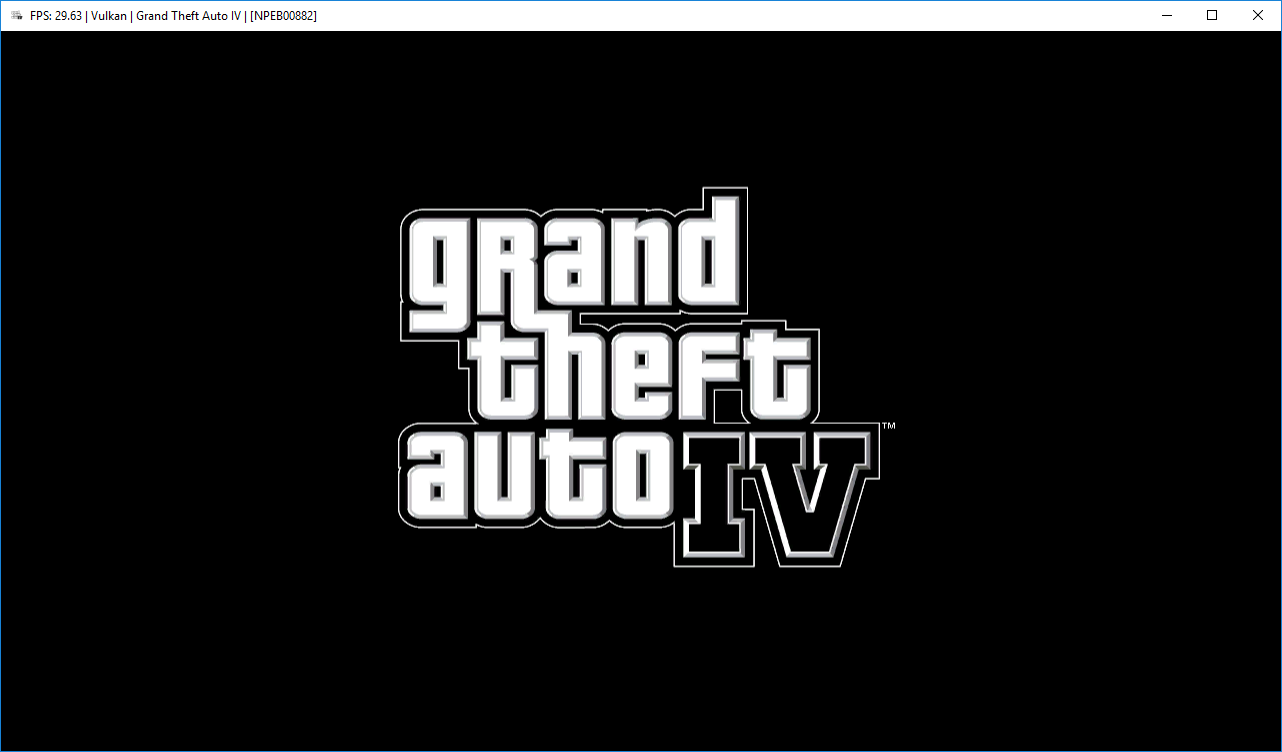
Task: Click the "FPS: 29.63" title bar text
Action: click(55, 16)
